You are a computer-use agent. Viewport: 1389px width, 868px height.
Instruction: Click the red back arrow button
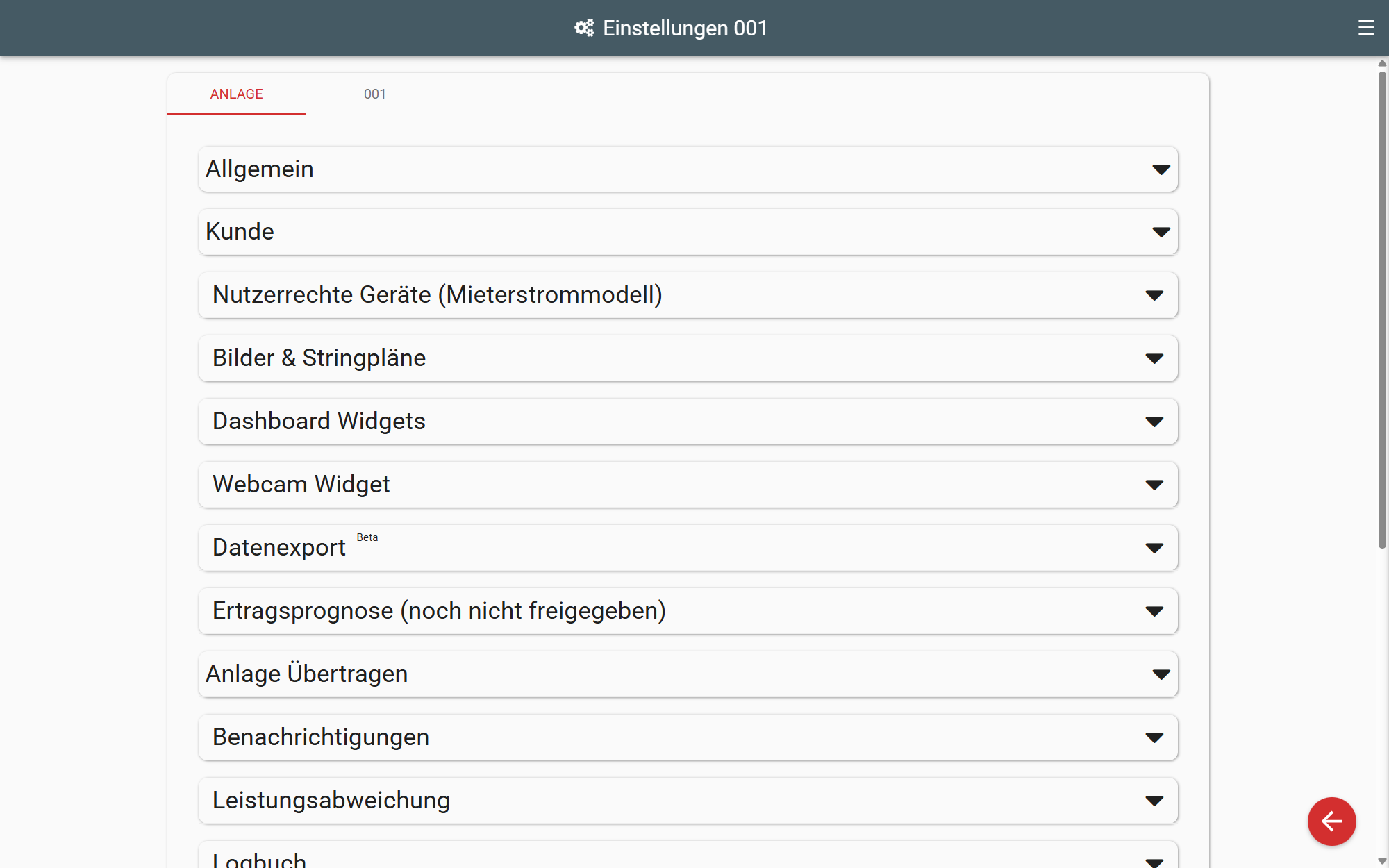1331,821
